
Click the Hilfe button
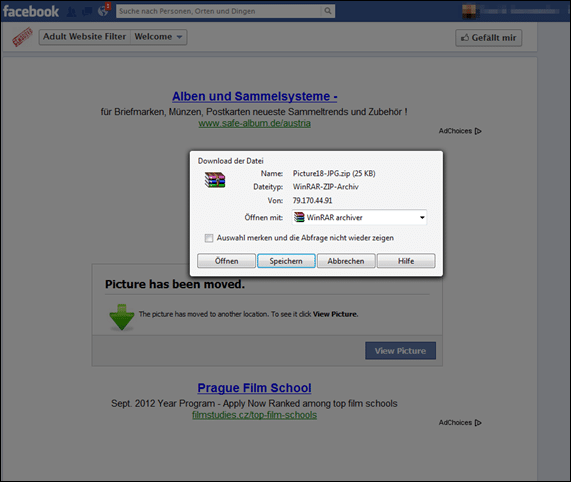click(x=406, y=261)
